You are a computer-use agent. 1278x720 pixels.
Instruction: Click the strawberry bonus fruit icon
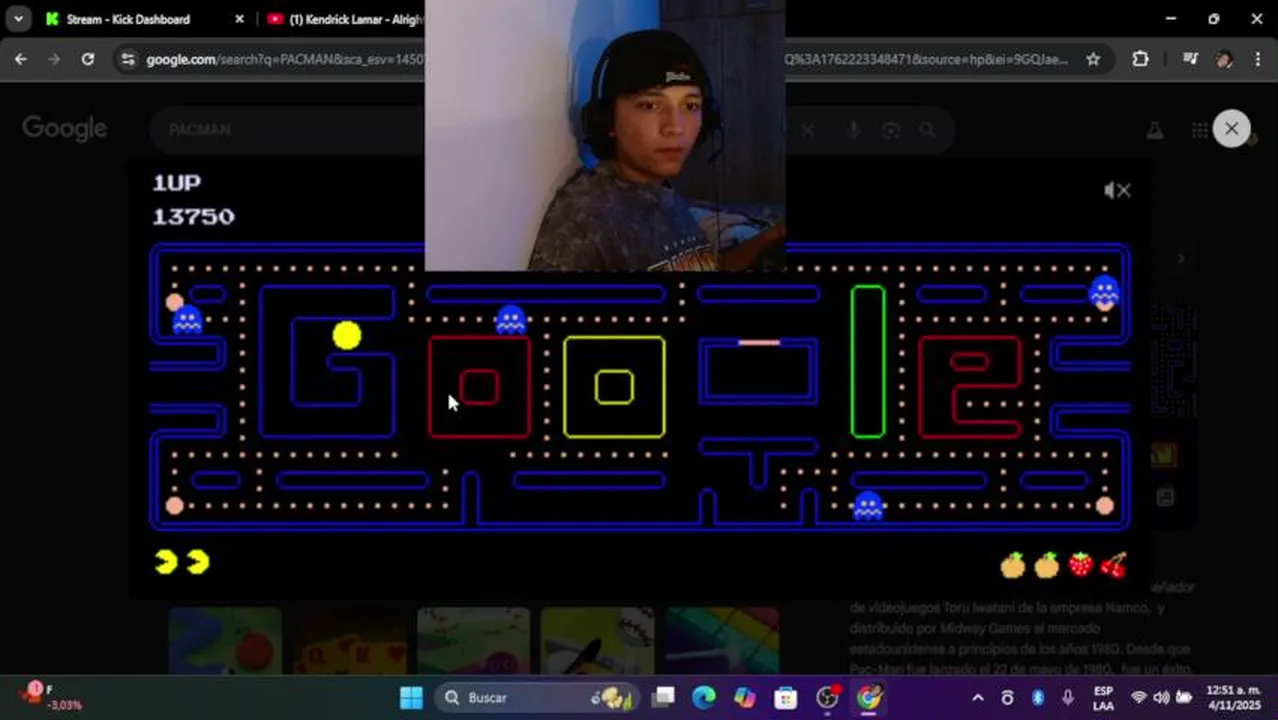click(x=1080, y=565)
